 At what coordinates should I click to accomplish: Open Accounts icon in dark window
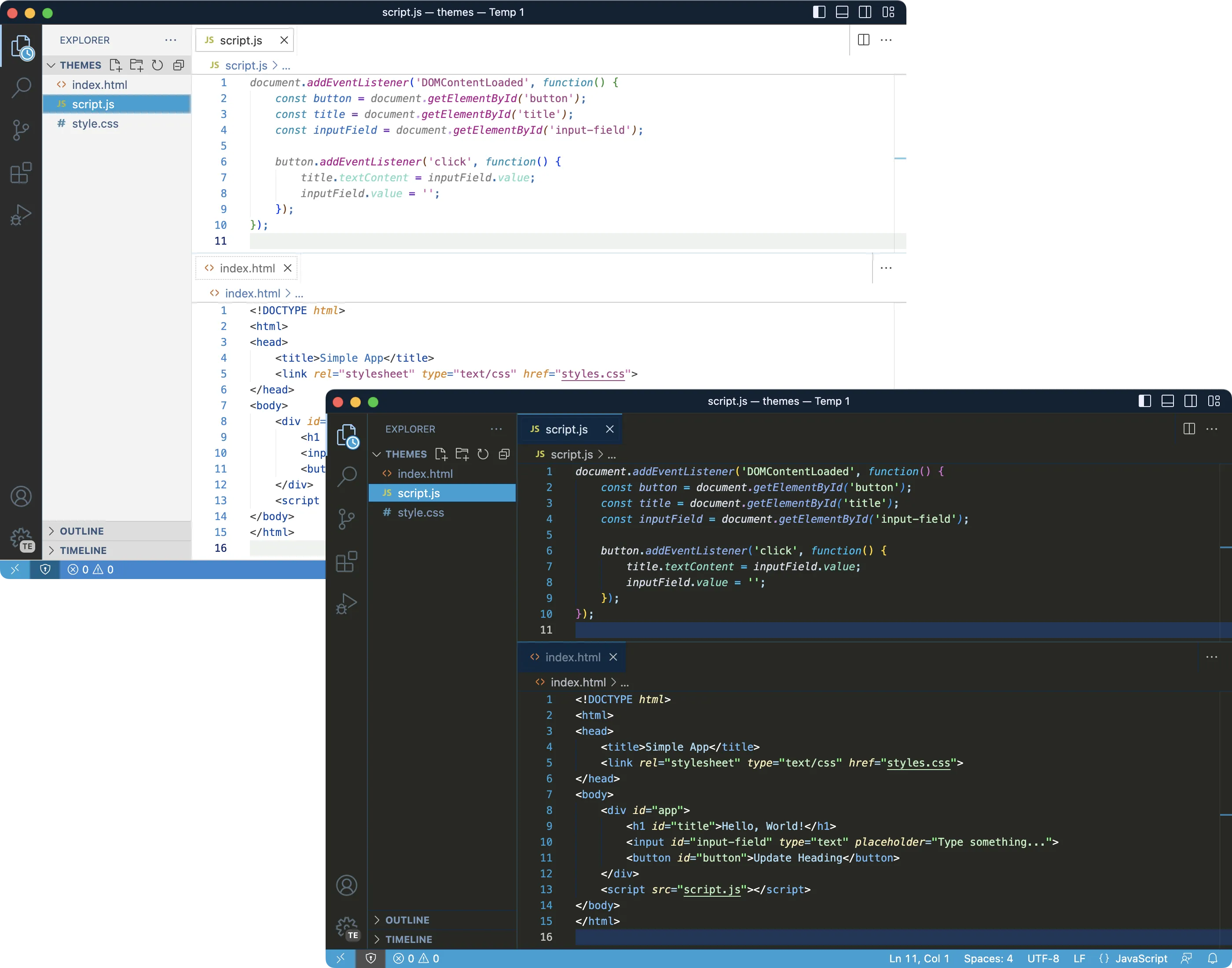tap(347, 885)
